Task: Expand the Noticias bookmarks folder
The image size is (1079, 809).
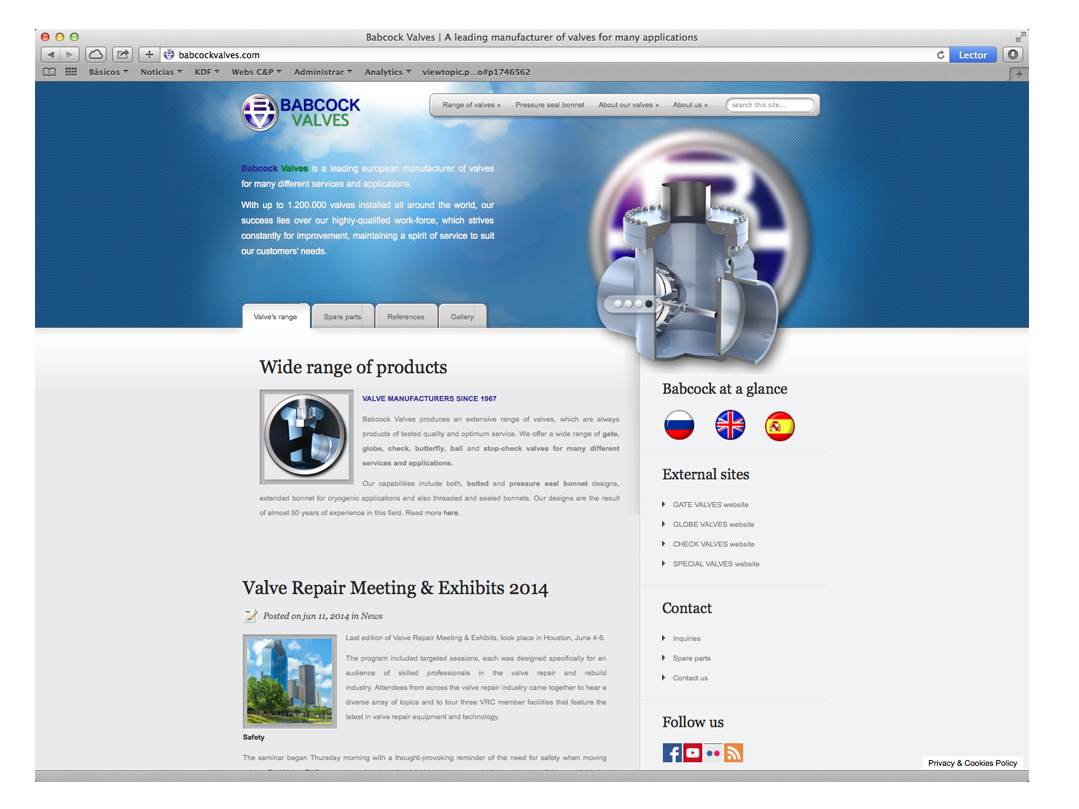Action: (x=161, y=72)
